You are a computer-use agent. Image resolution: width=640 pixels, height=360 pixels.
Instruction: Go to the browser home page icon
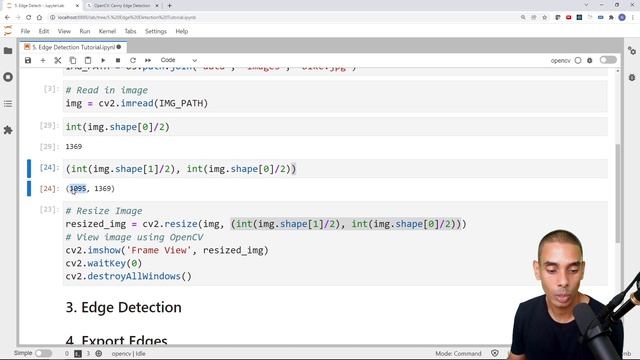pyautogui.click(x=39, y=18)
